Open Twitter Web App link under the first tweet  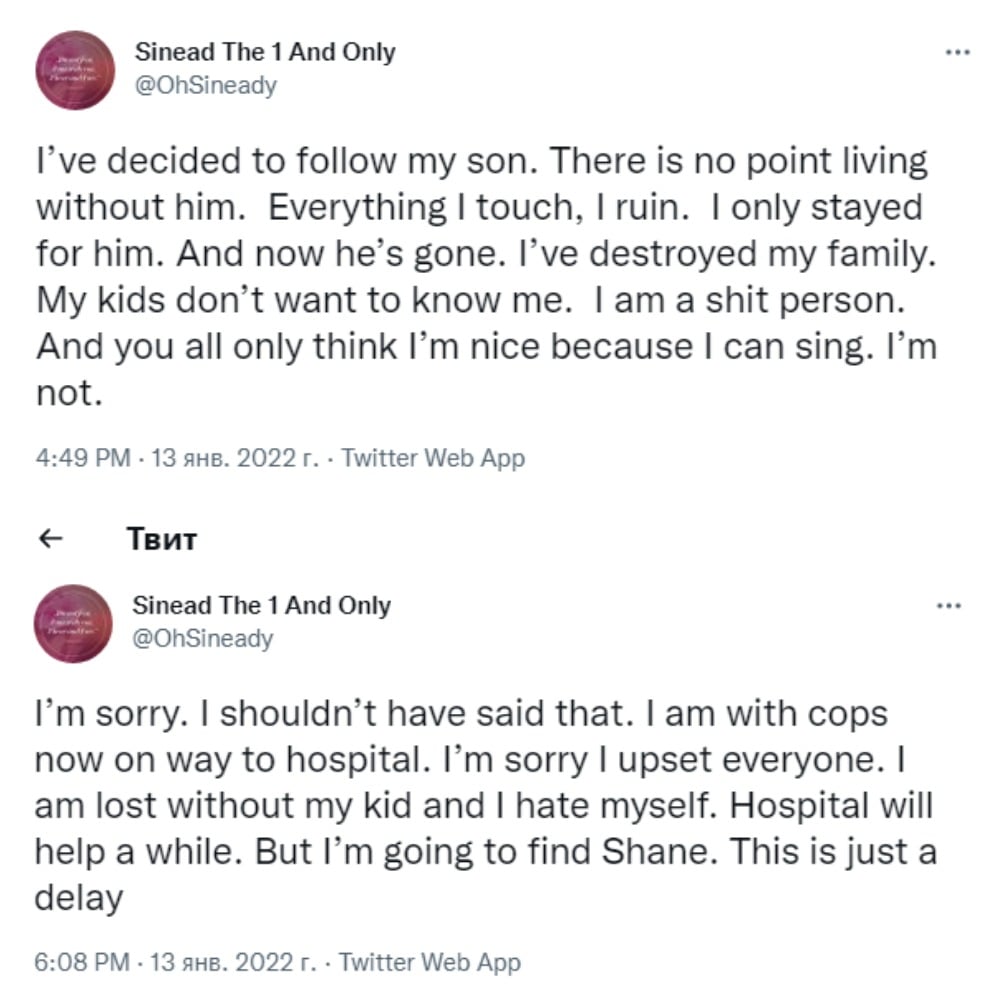coord(433,458)
